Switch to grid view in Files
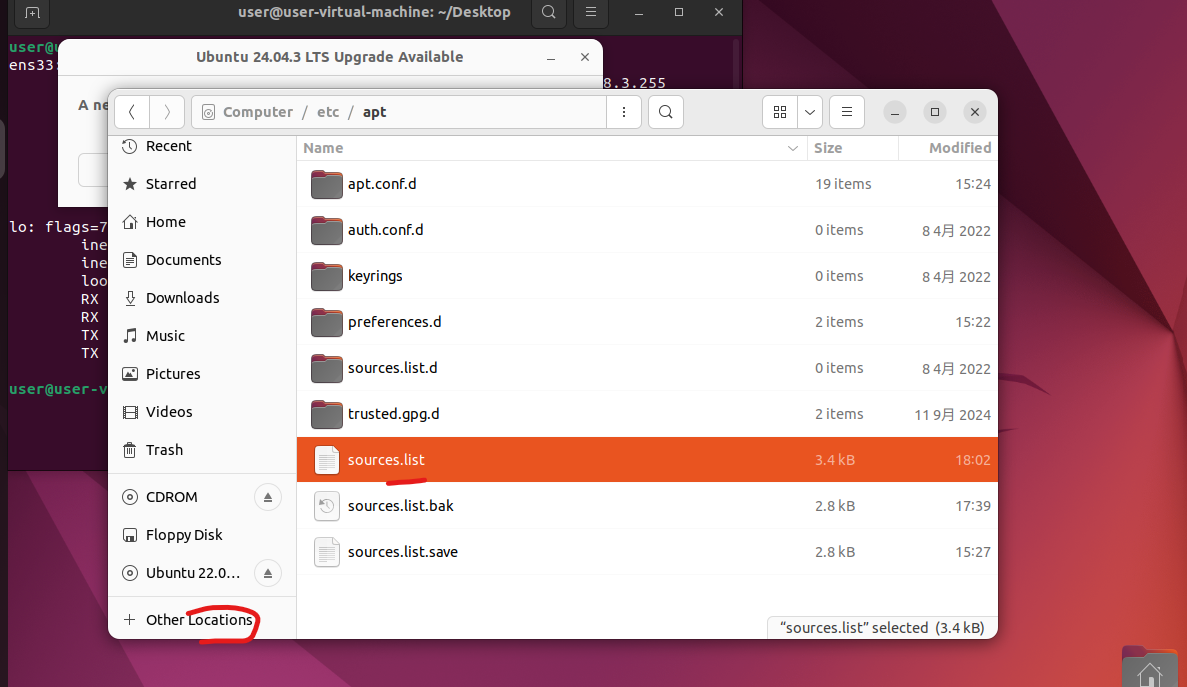The width and height of the screenshot is (1187, 687). [780, 112]
